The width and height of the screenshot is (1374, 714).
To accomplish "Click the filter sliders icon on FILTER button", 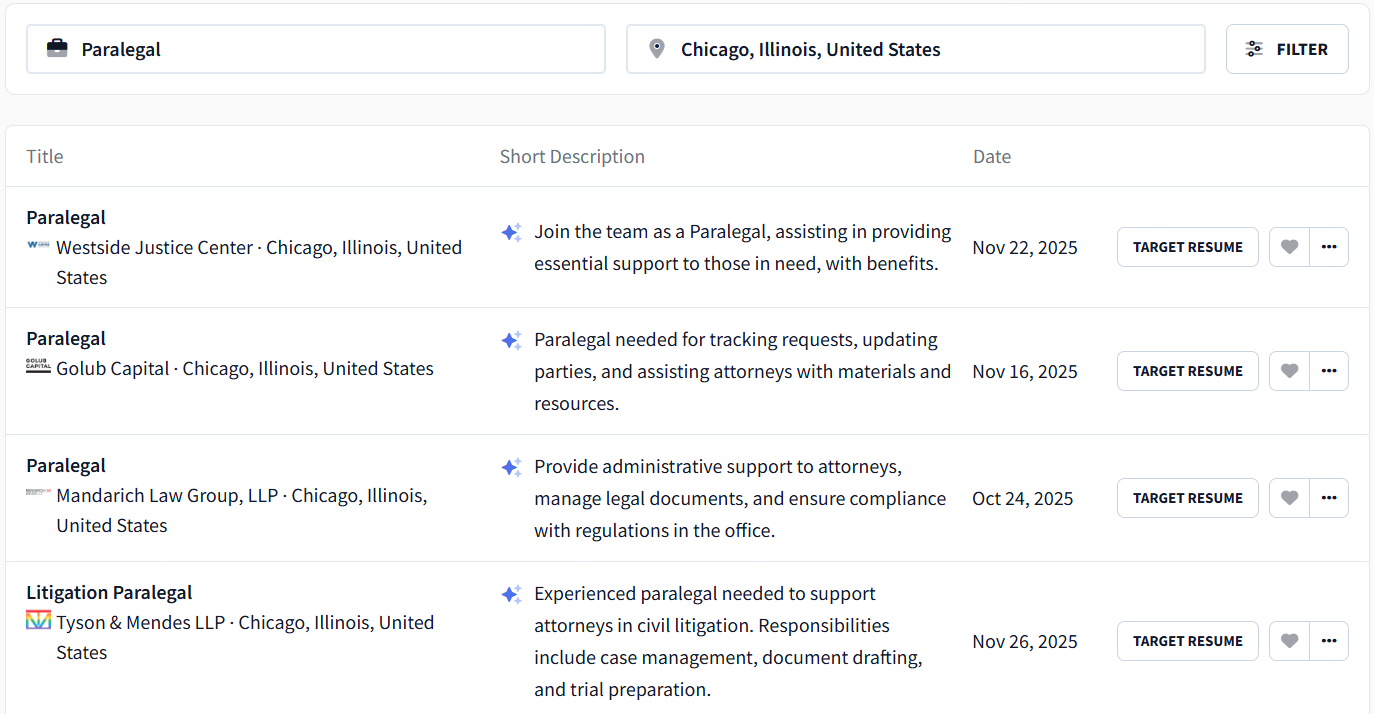I will click(x=1254, y=48).
